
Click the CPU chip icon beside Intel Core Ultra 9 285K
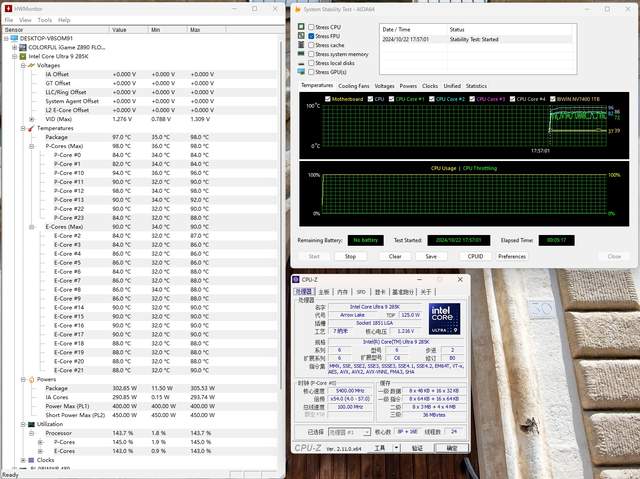23,56
